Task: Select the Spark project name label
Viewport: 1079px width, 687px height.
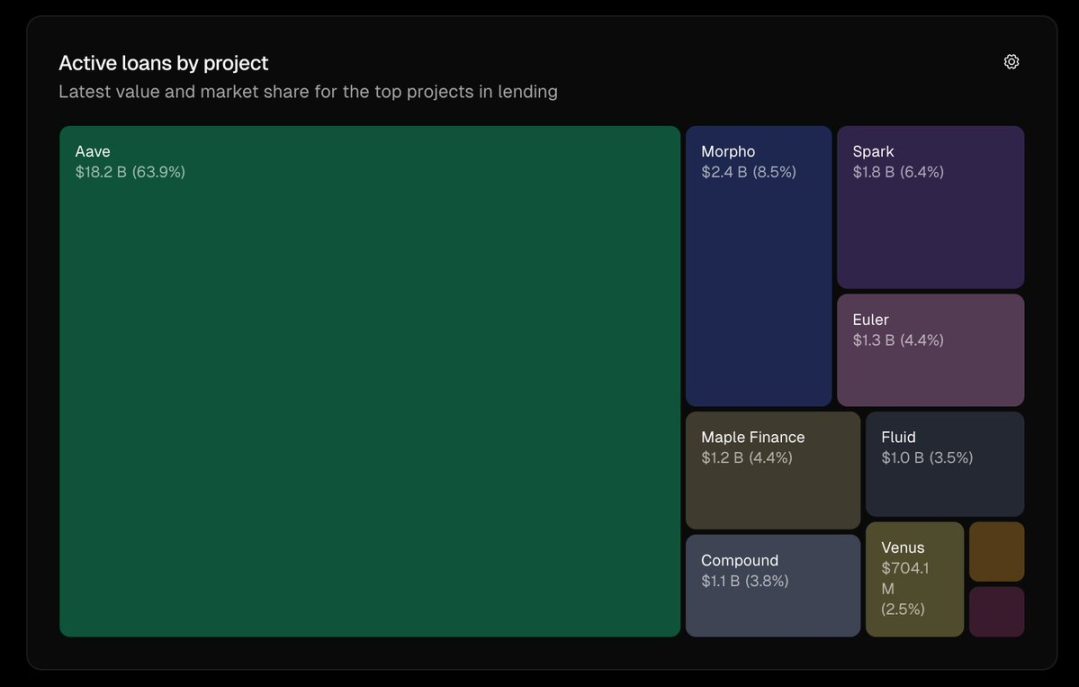Action: click(873, 152)
